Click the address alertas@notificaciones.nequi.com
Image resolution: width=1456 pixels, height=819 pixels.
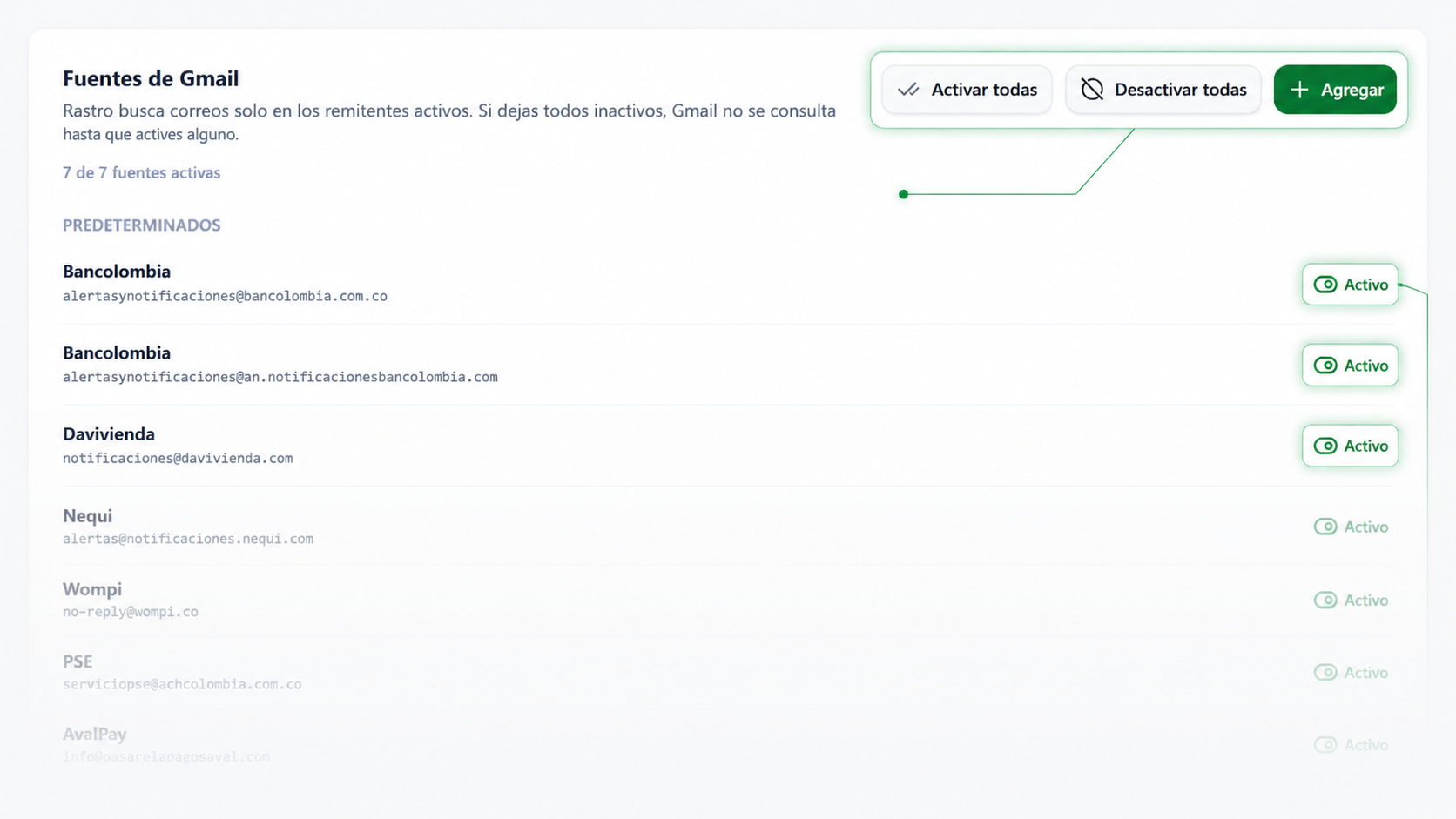click(x=188, y=539)
